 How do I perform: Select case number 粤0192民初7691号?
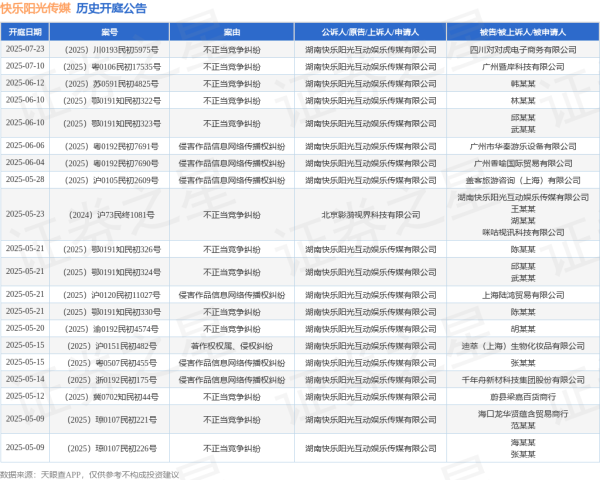point(112,146)
